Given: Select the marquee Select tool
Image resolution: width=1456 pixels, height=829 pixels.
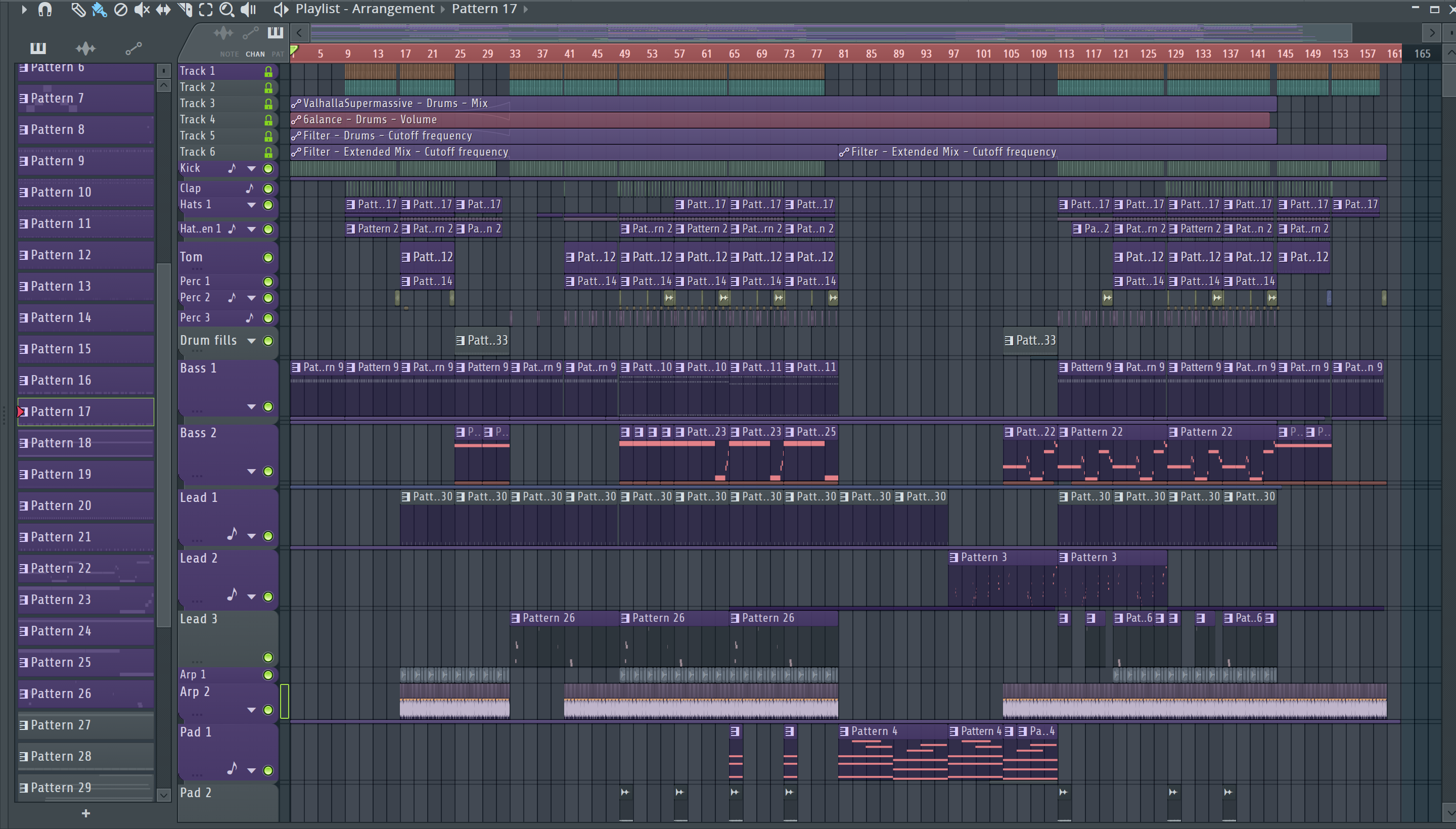Looking at the screenshot, I should (x=206, y=9).
